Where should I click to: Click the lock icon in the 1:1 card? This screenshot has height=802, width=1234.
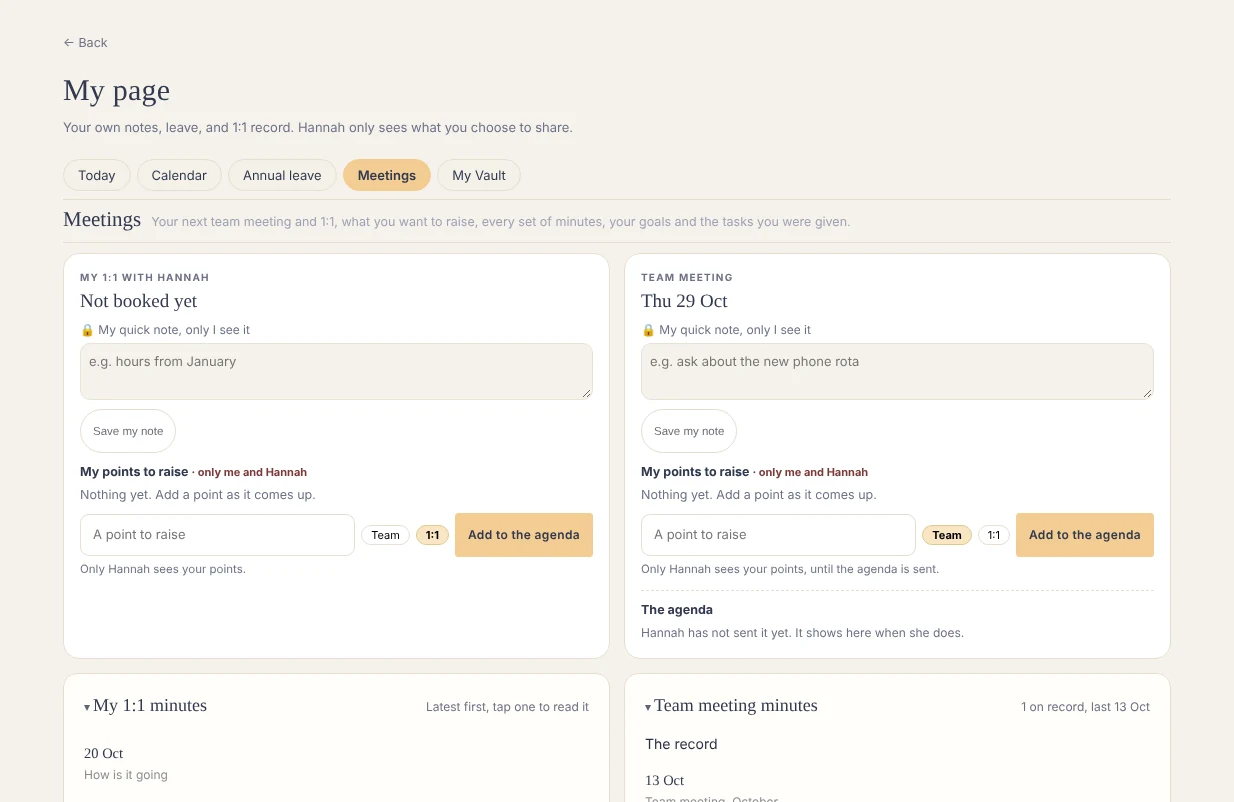87,330
